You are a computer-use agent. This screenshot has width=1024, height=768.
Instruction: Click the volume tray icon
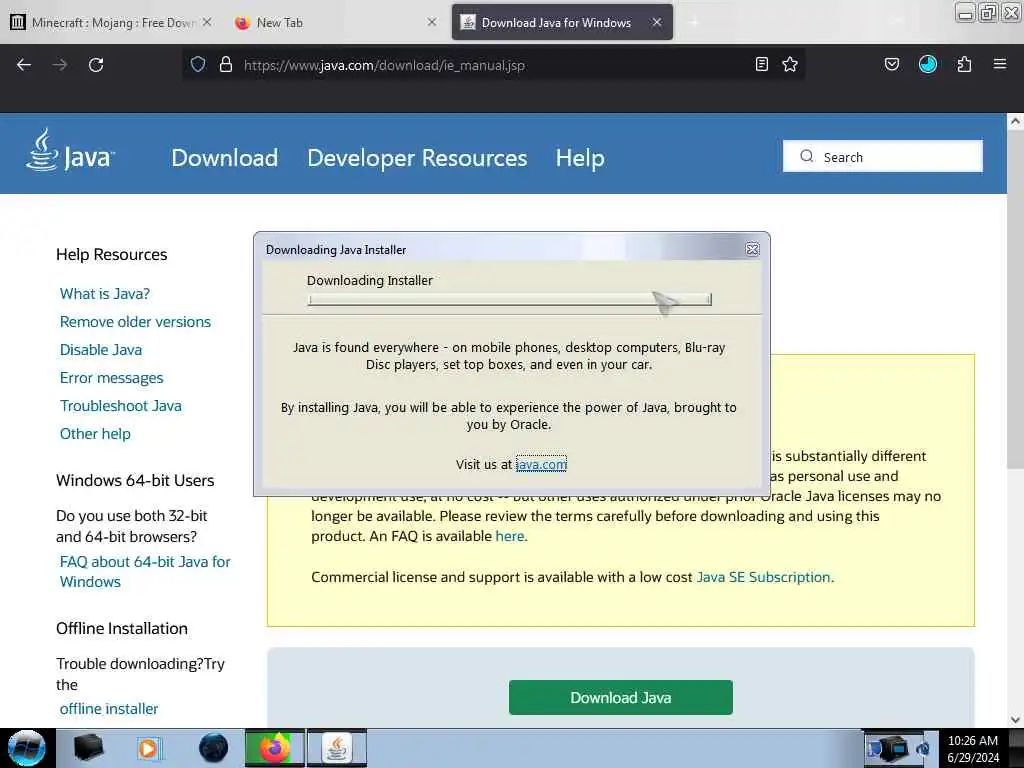923,749
